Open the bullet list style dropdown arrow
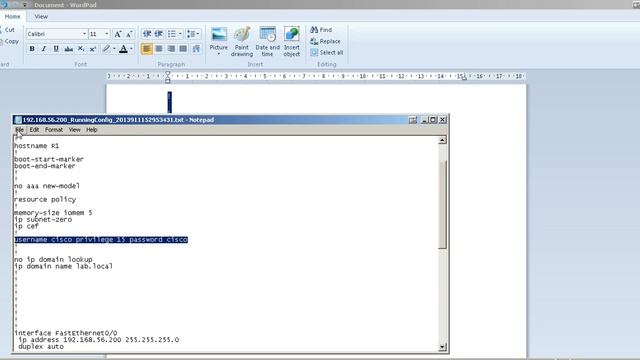 pos(180,34)
